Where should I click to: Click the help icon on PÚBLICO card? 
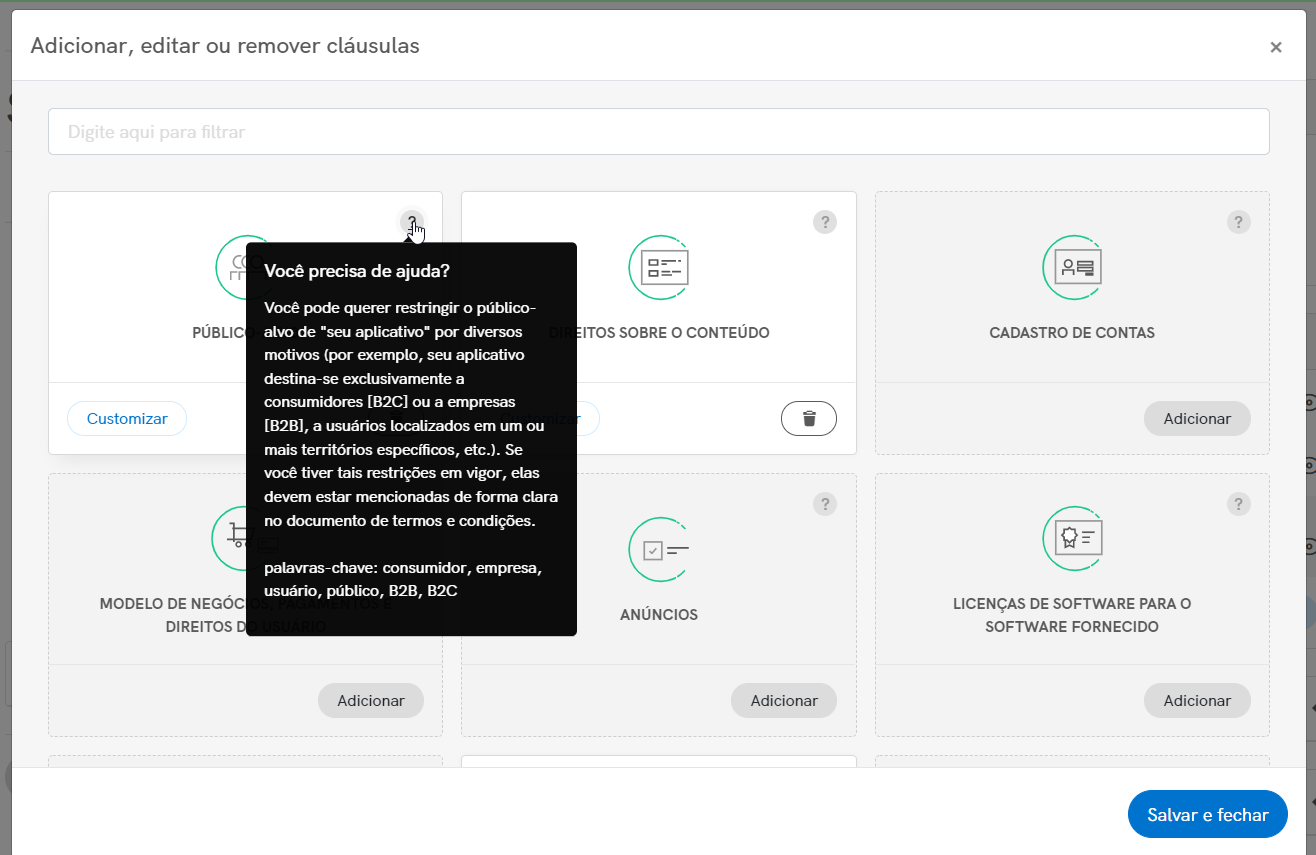point(411,221)
